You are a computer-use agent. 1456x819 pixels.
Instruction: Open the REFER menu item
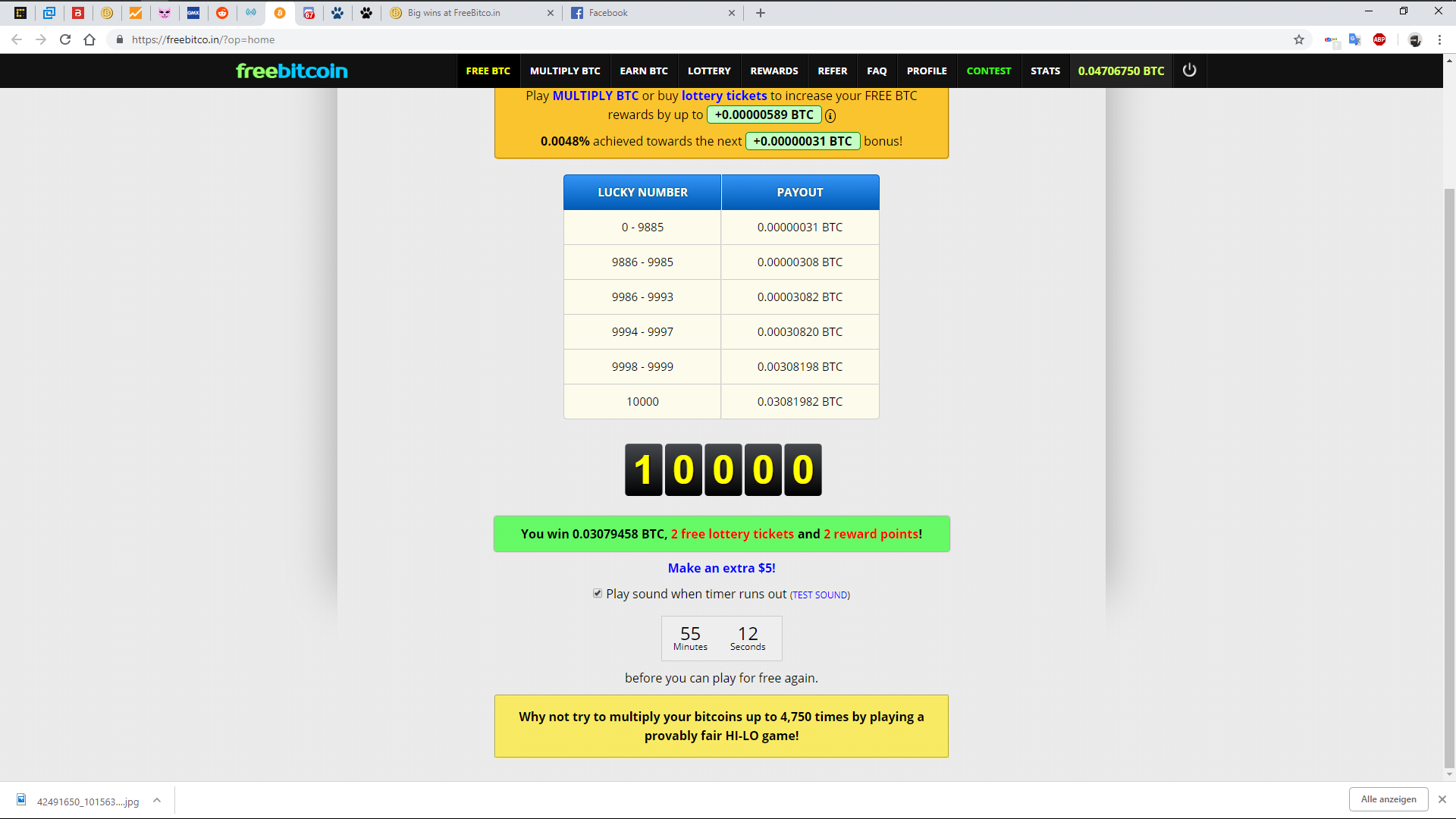tap(833, 71)
